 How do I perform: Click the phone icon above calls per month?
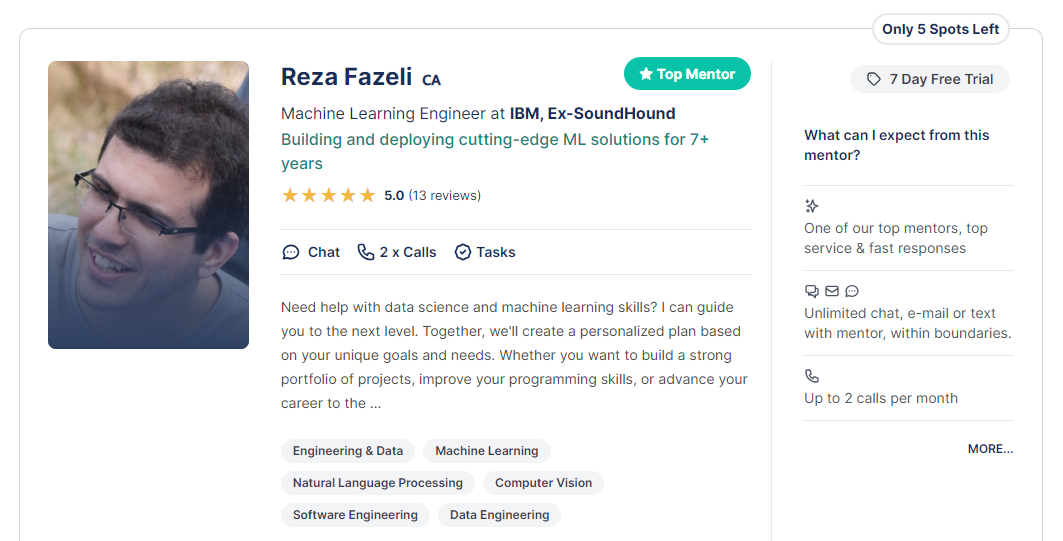tap(811, 376)
